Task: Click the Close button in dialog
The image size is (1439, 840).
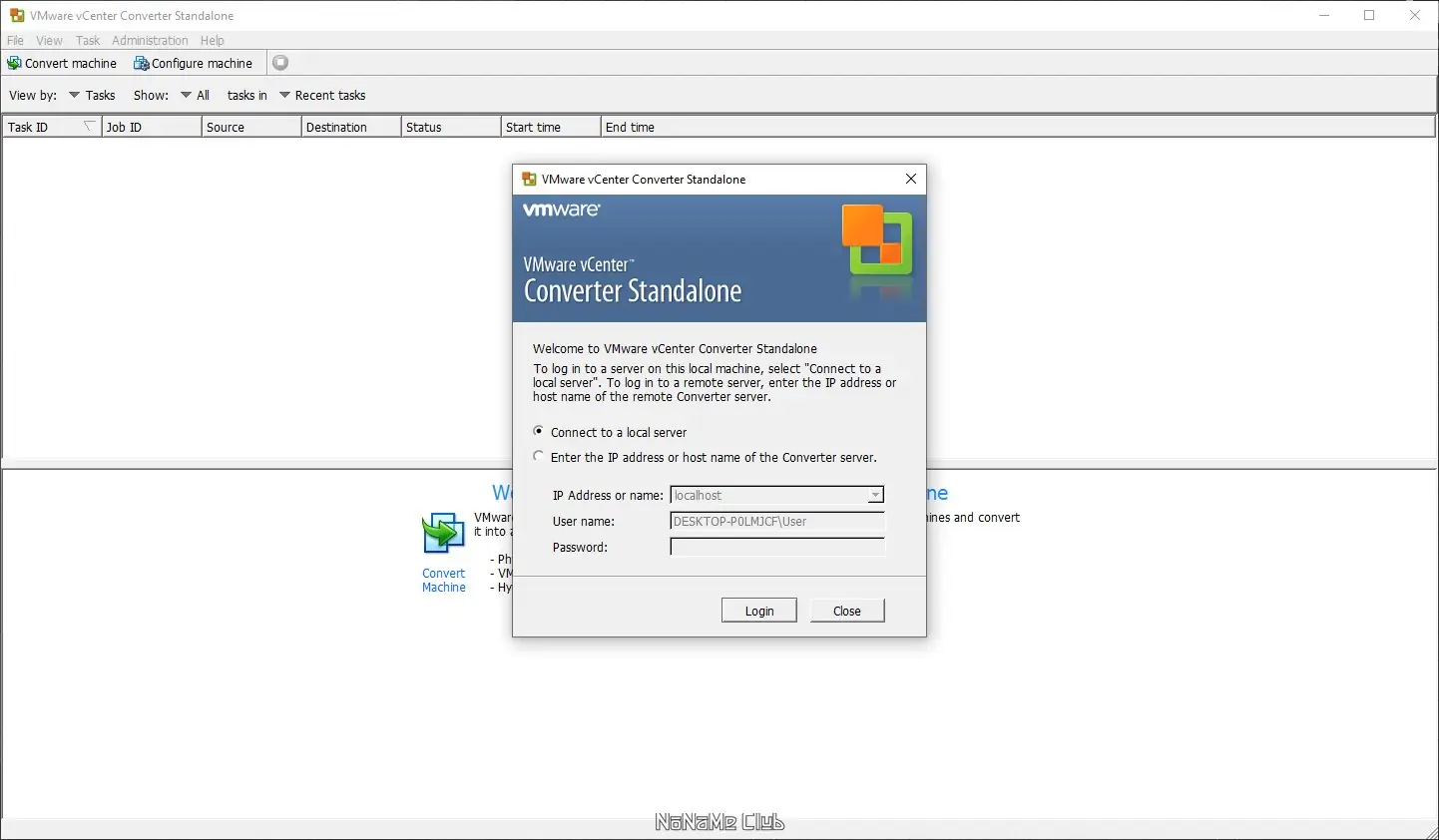Action: 847,611
